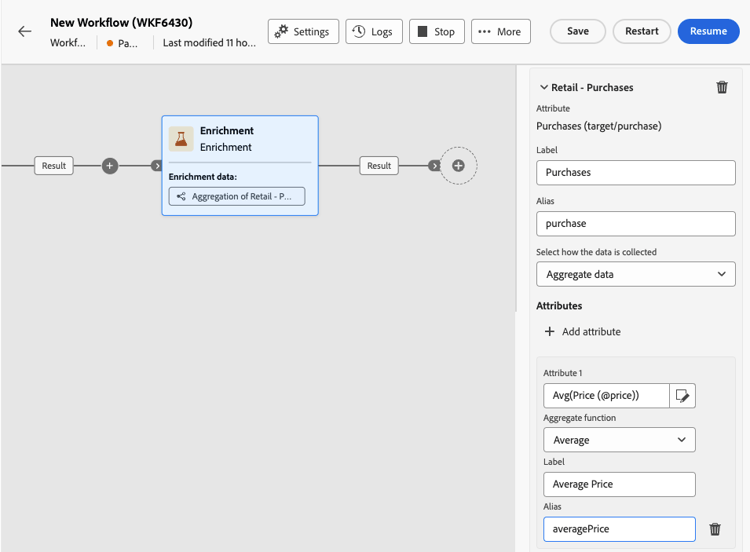The height and width of the screenshot is (552, 750).
Task: Click the back arrow icon
Action: click(25, 31)
